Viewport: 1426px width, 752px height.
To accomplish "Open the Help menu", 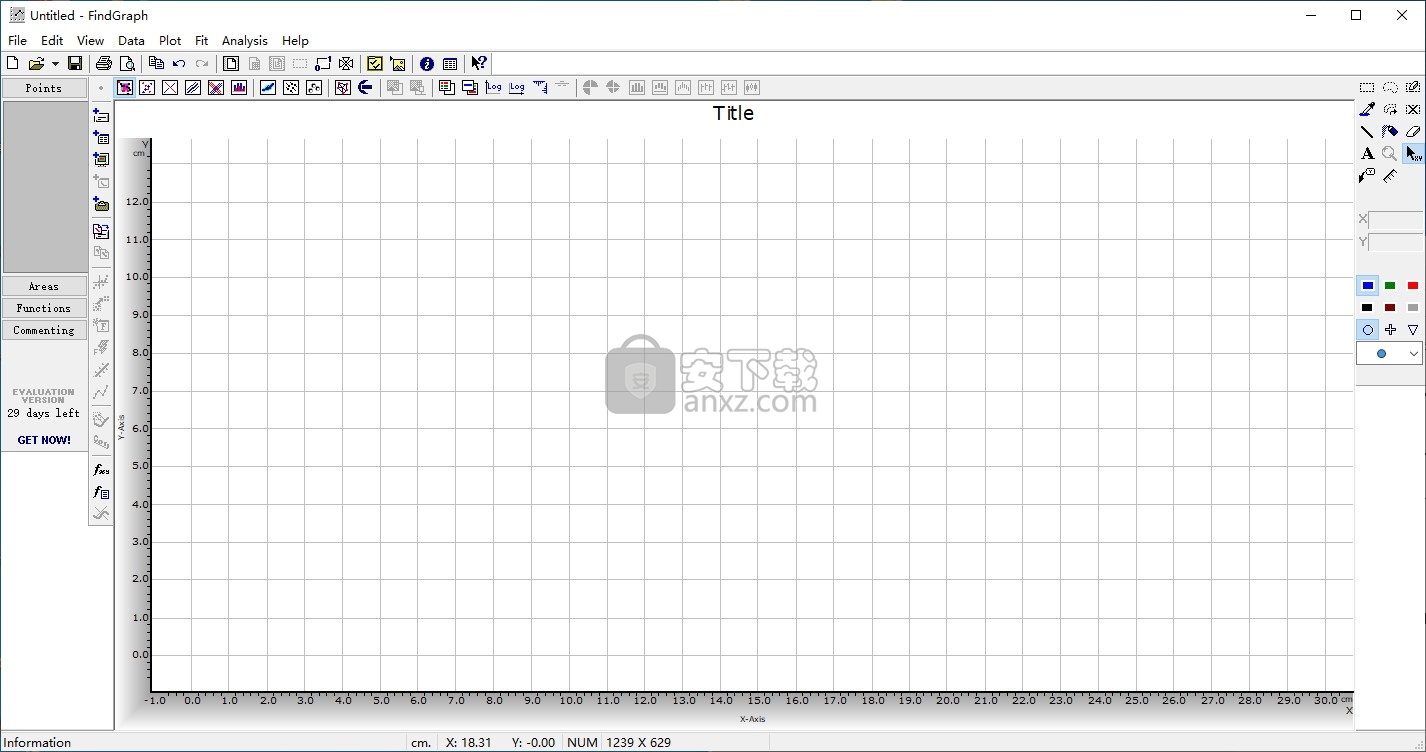I will (295, 40).
